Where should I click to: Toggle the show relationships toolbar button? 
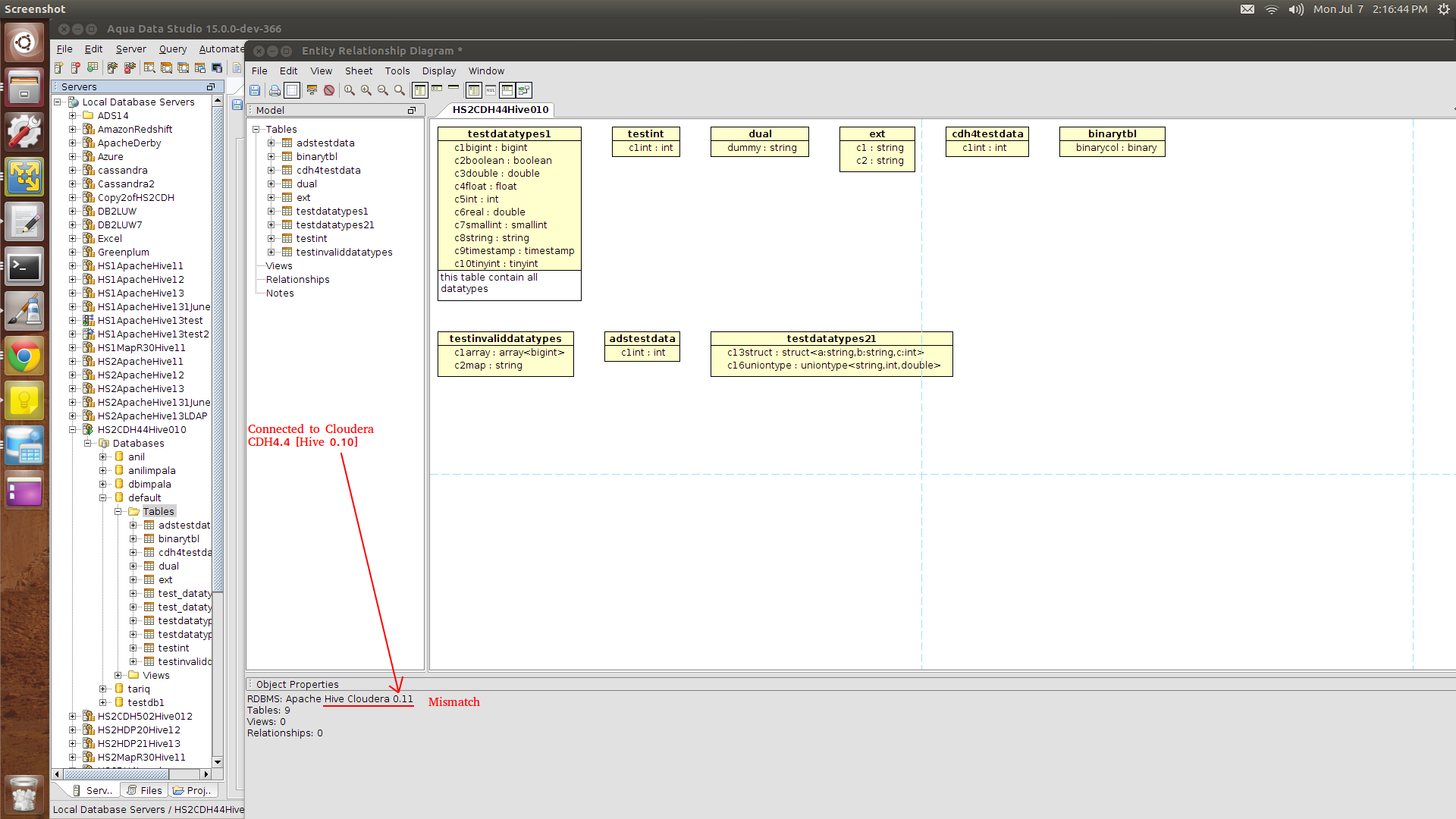pyautogui.click(x=524, y=90)
